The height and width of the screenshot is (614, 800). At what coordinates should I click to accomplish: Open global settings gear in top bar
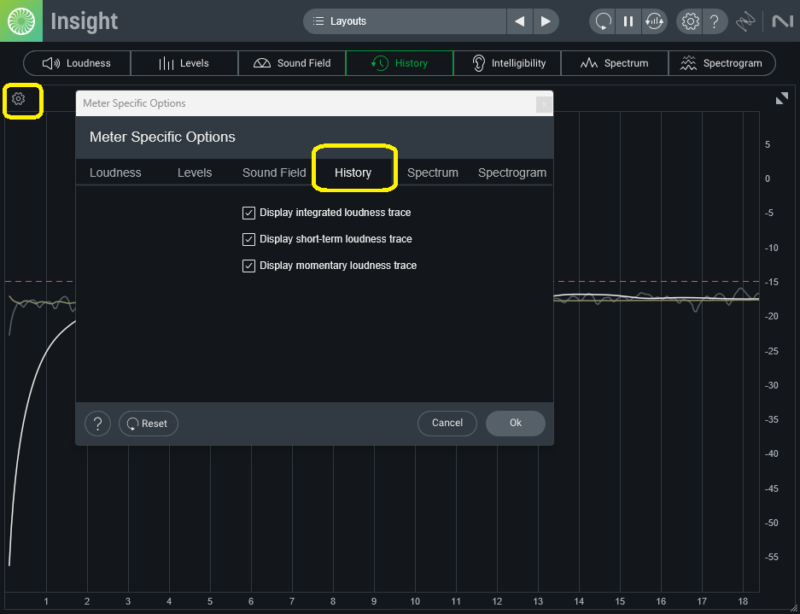(689, 21)
